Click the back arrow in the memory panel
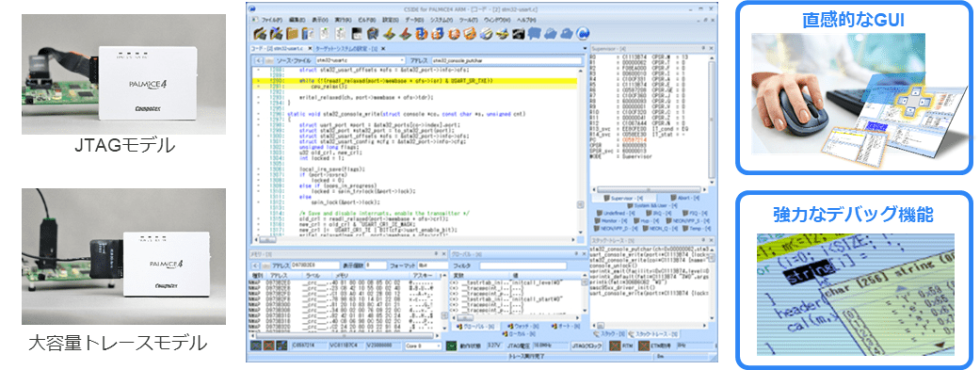The width and height of the screenshot is (980, 370). coord(256,266)
